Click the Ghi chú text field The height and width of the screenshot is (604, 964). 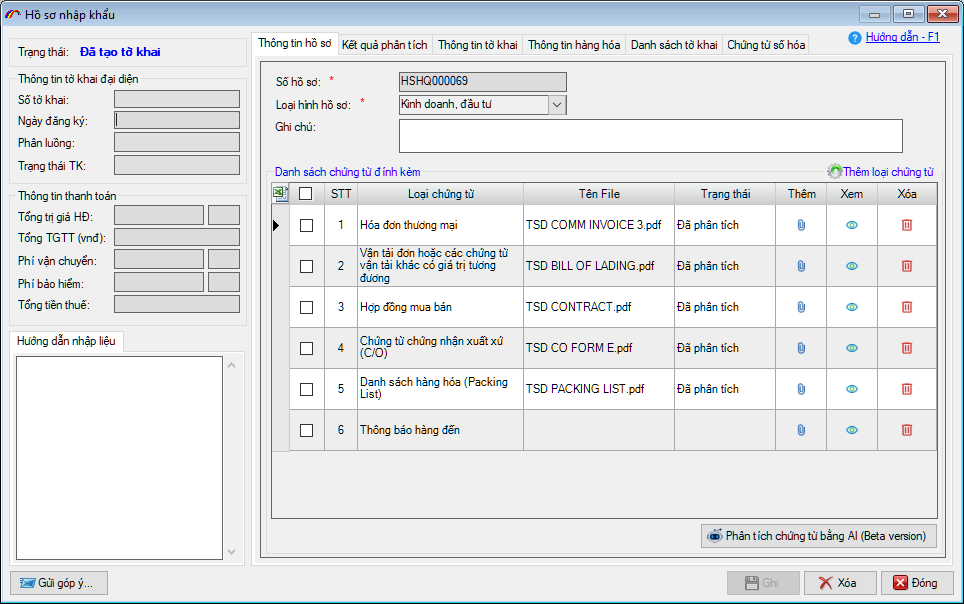pos(650,135)
